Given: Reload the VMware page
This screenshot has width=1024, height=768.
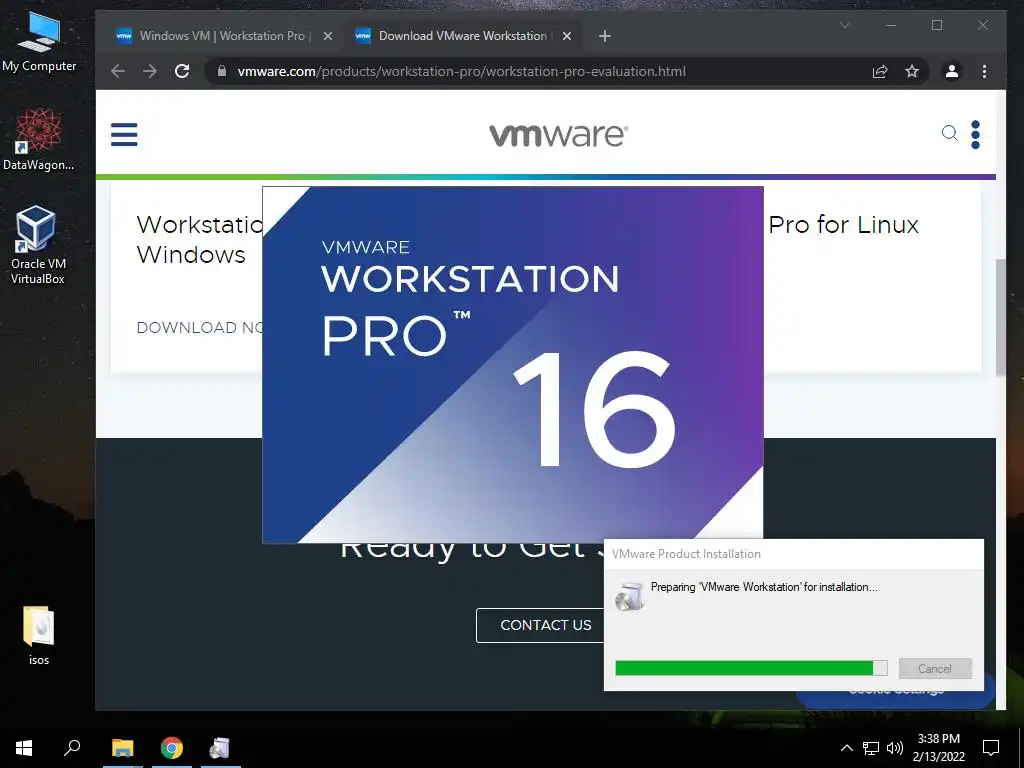Looking at the screenshot, I should [x=182, y=71].
